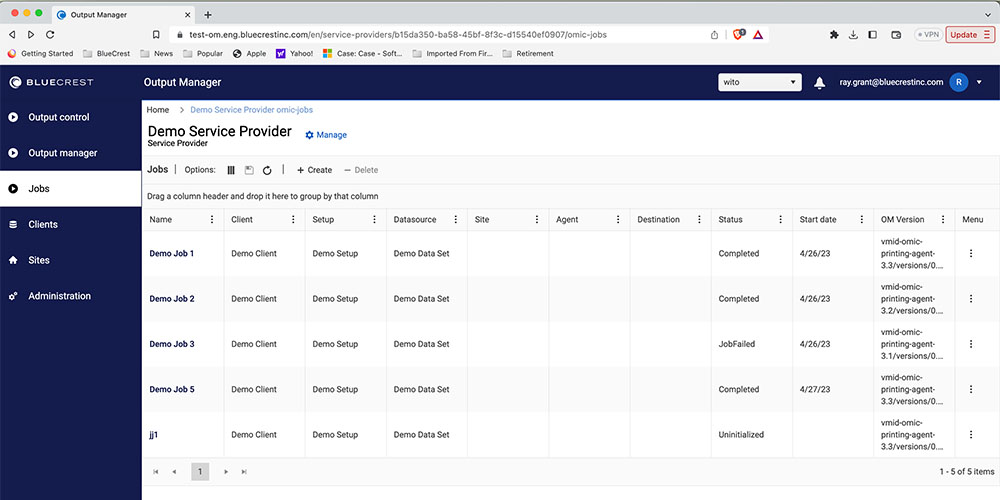
Task: Open the row menu for Demo Job 2
Action: point(971,298)
